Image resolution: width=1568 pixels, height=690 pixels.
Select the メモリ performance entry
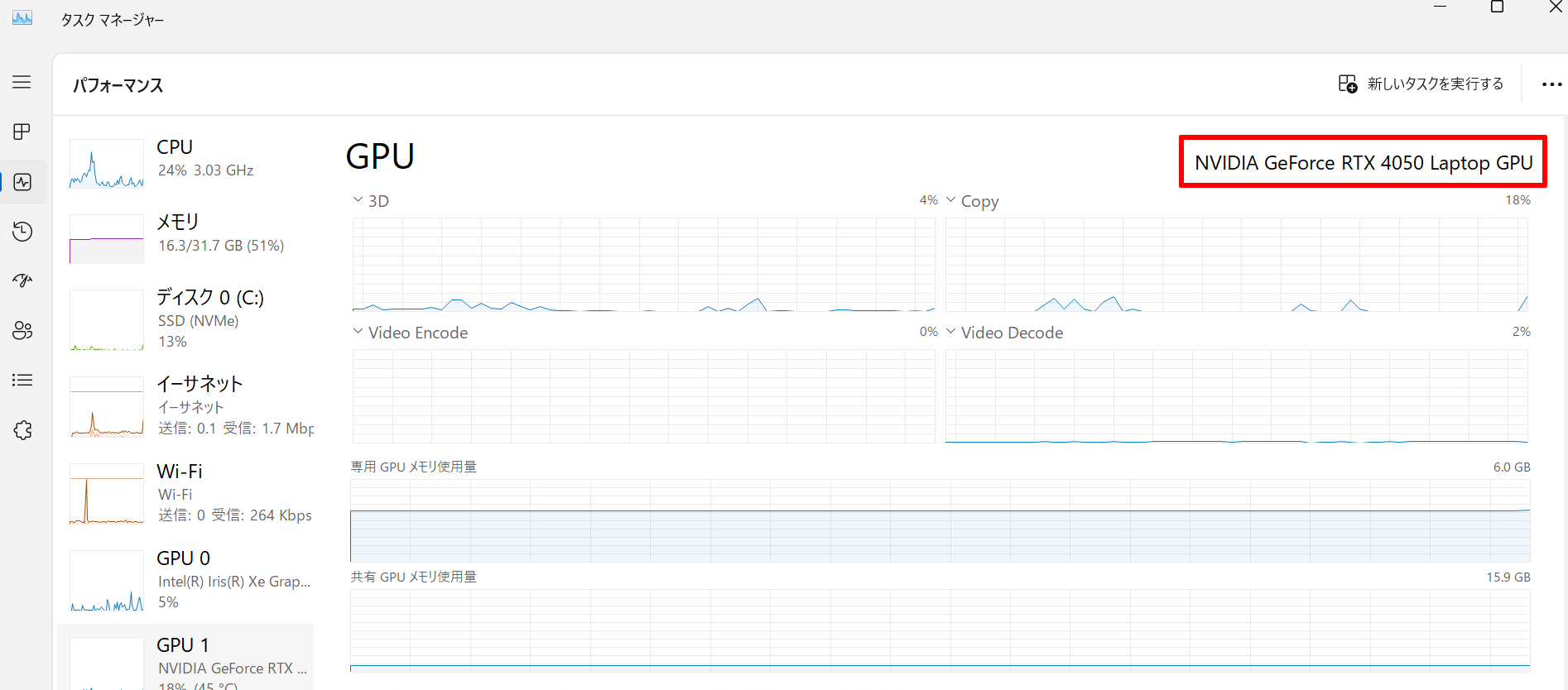click(x=187, y=238)
